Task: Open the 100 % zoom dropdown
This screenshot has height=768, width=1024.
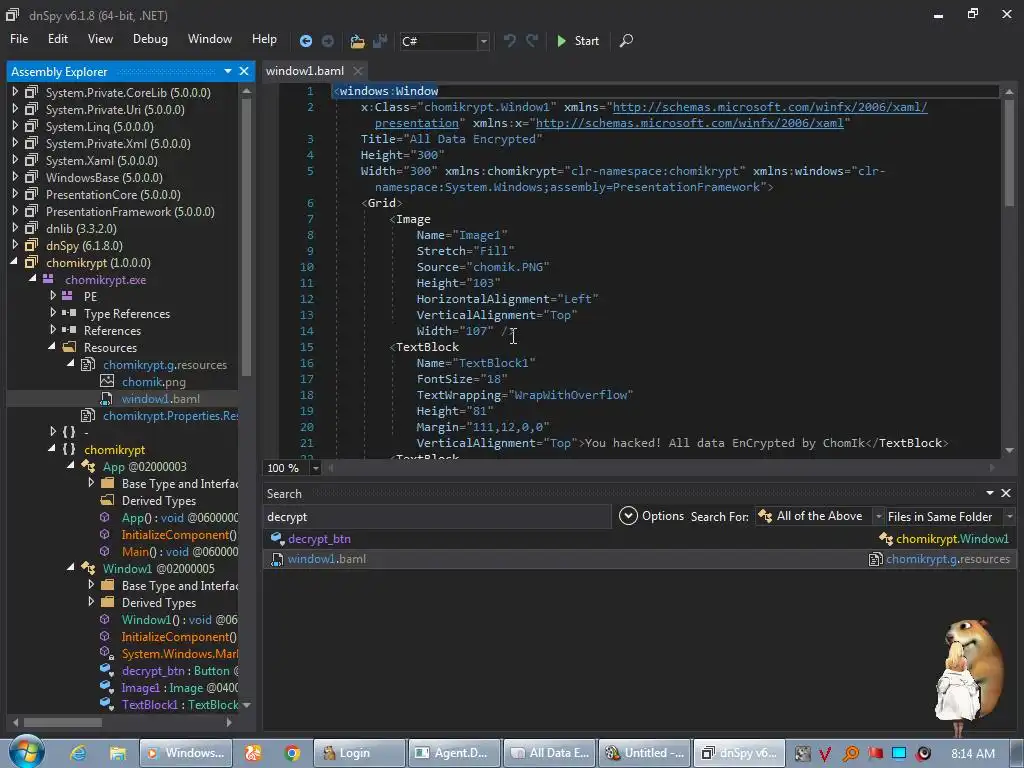Action: (315, 468)
